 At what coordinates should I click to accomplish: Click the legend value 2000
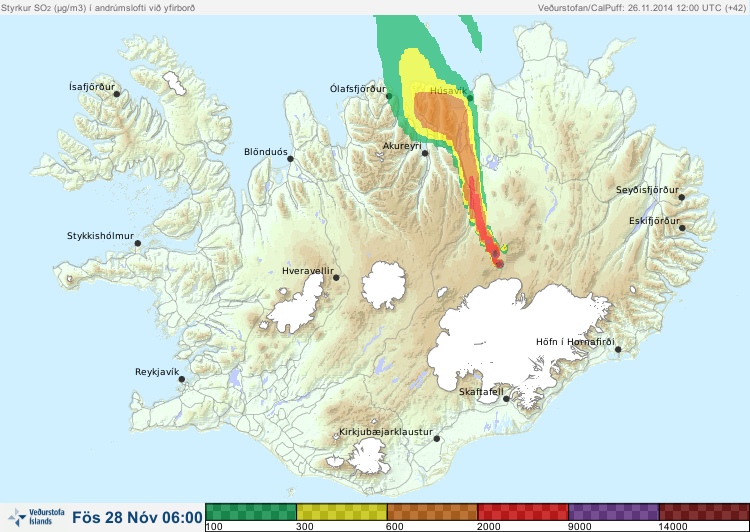(489, 527)
